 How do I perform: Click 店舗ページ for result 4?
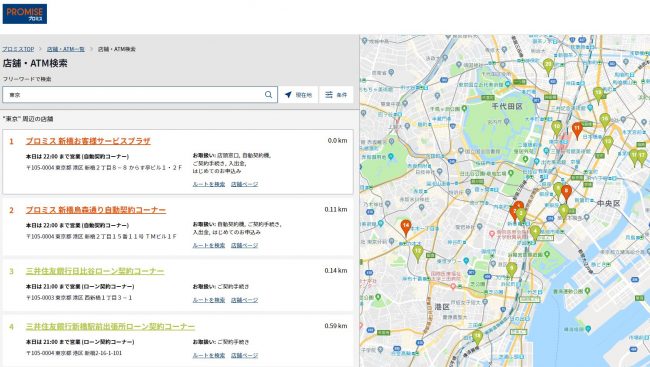(244, 355)
